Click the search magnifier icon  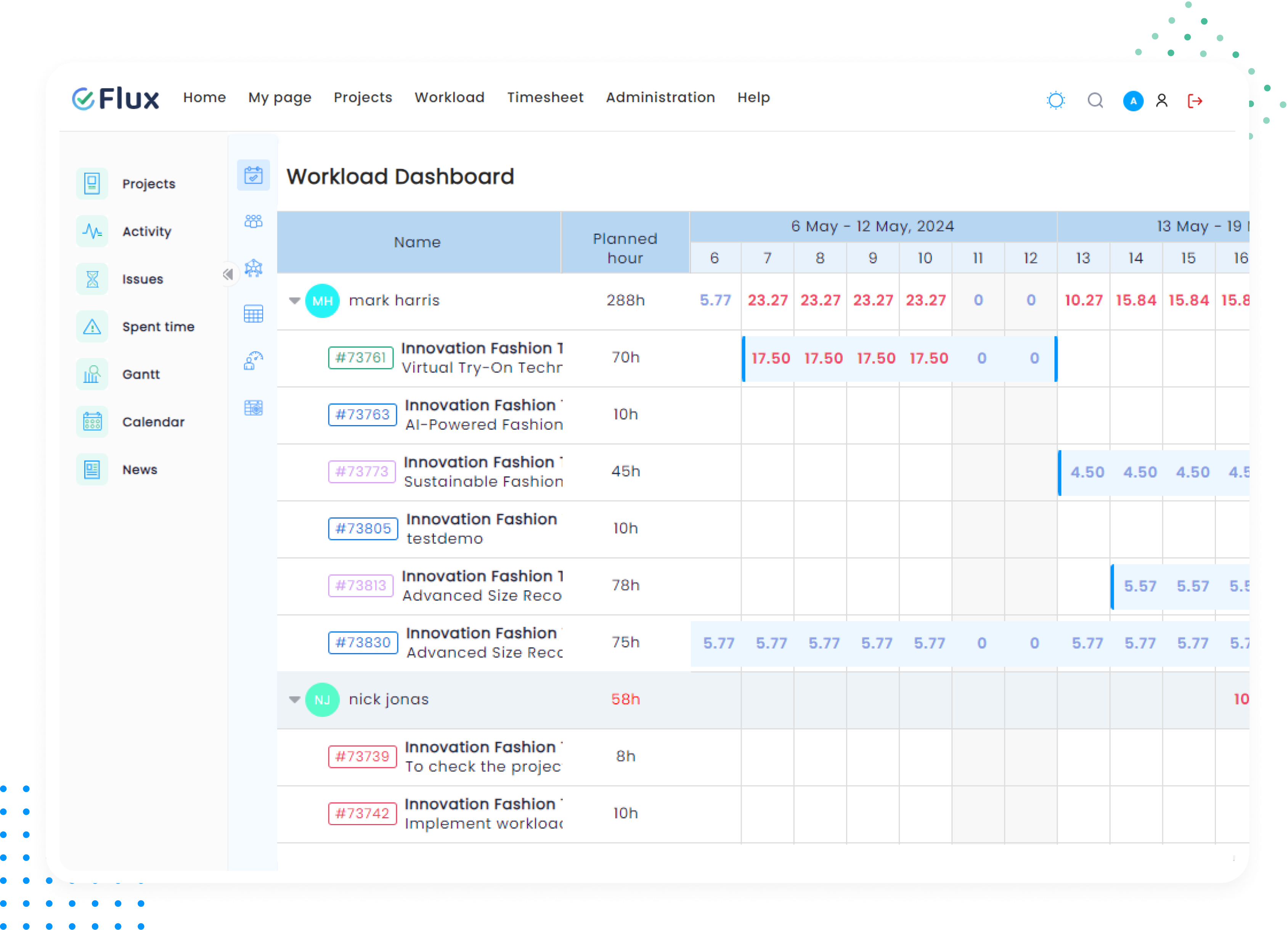pyautogui.click(x=1095, y=101)
